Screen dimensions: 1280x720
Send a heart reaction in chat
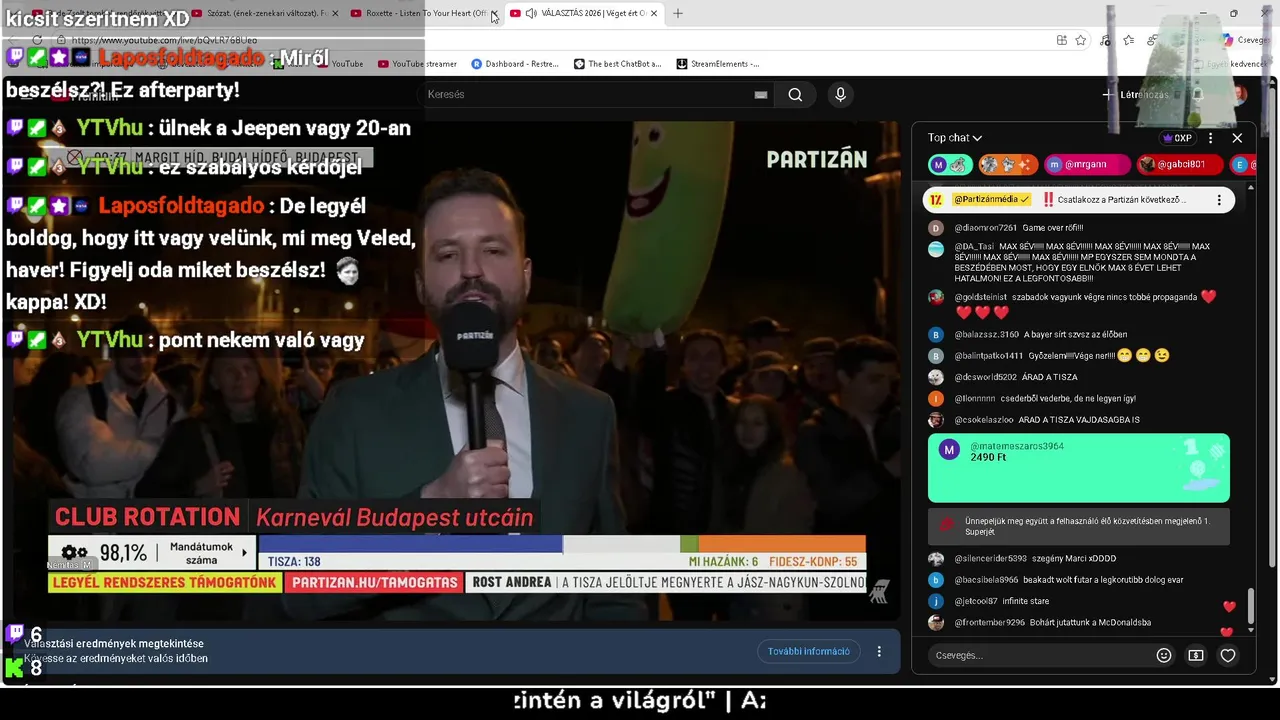coord(1228,656)
